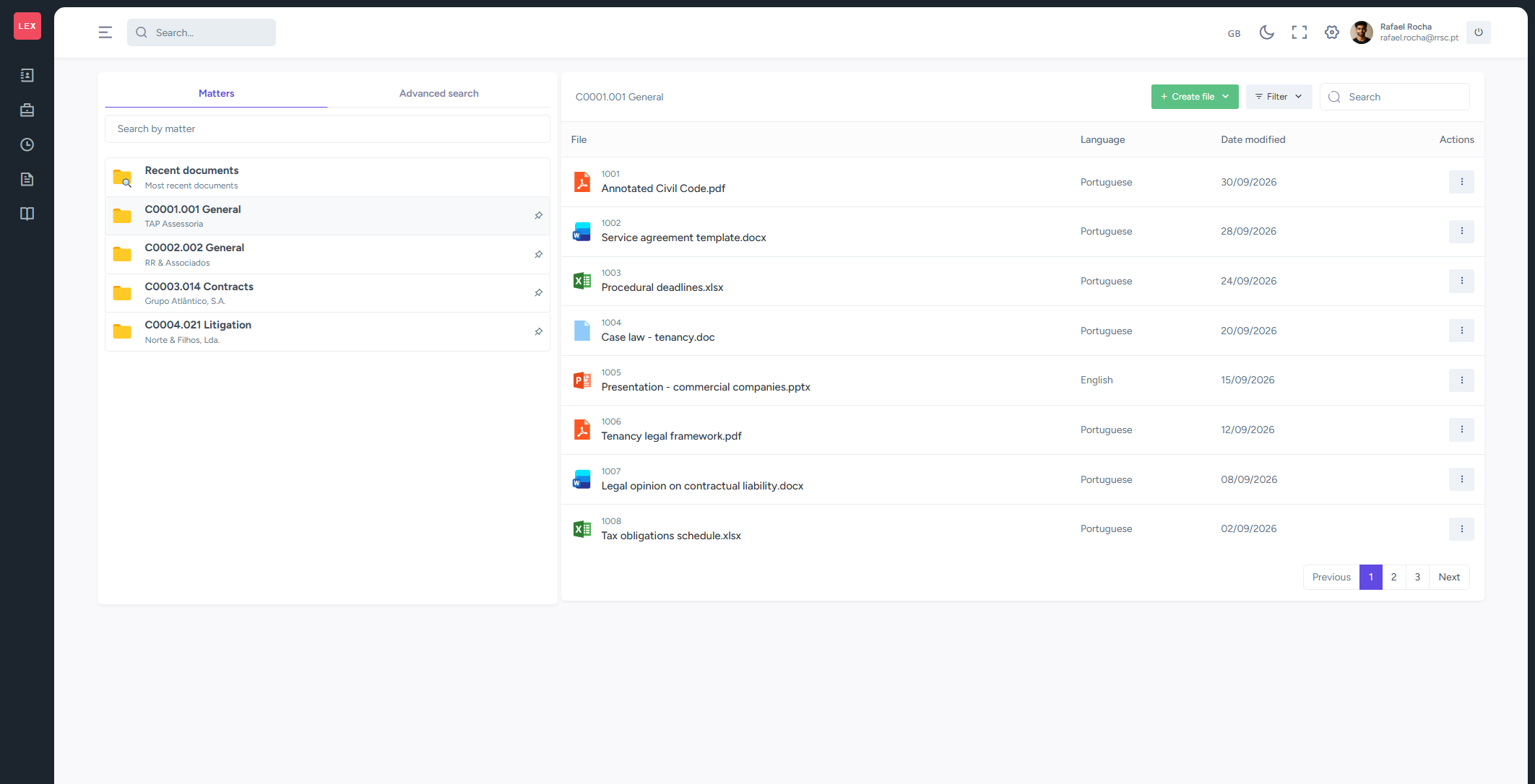This screenshot has height=784, width=1535.
Task: Pin the C0002.002 General matter
Action: pyautogui.click(x=538, y=254)
